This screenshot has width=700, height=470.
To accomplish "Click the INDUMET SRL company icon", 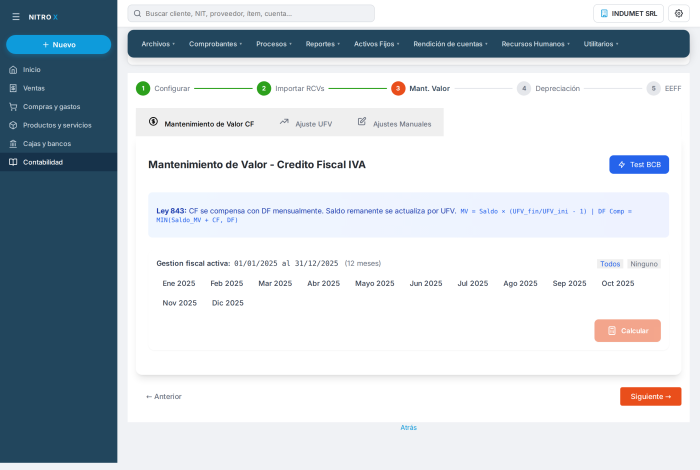I will click(604, 13).
